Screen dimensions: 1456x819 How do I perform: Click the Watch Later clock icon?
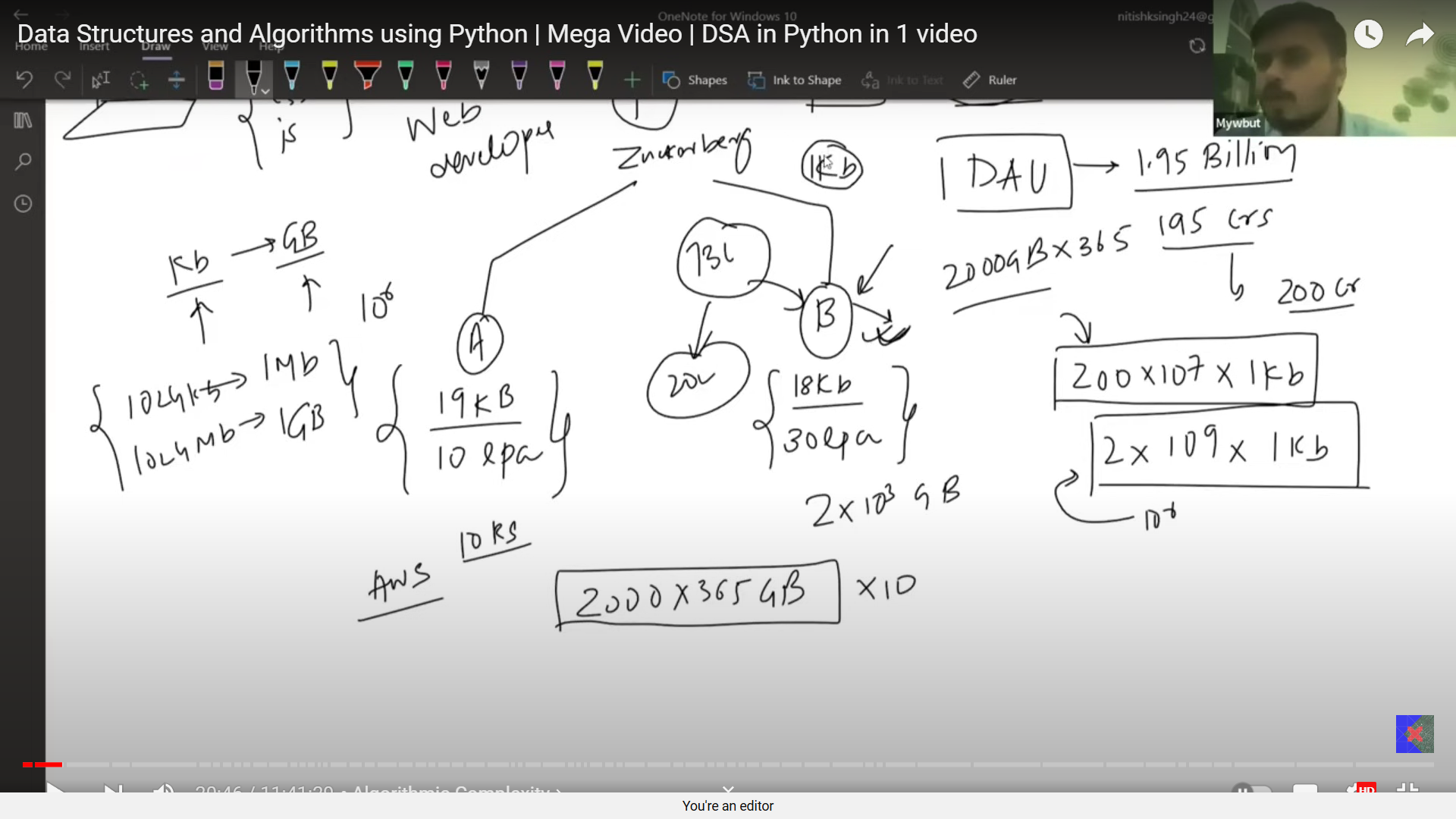[1369, 34]
